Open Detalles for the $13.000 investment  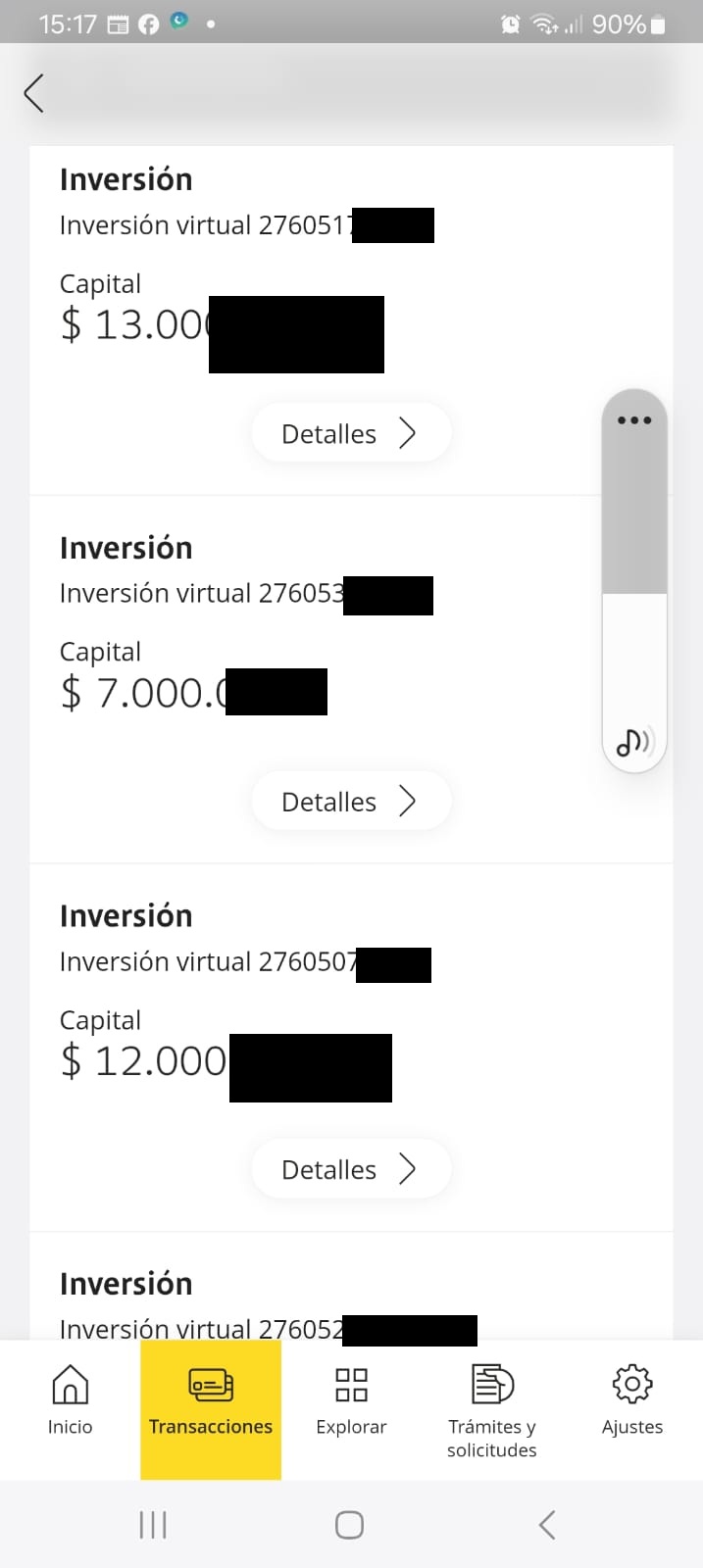click(x=350, y=433)
